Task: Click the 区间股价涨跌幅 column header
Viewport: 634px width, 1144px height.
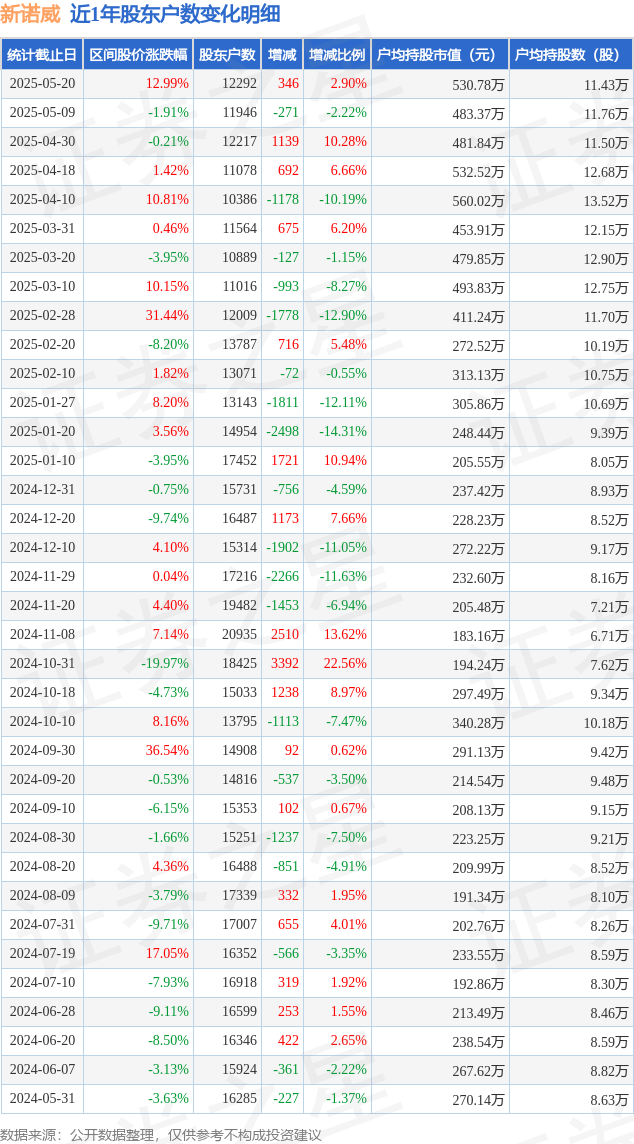Action: pos(139,55)
